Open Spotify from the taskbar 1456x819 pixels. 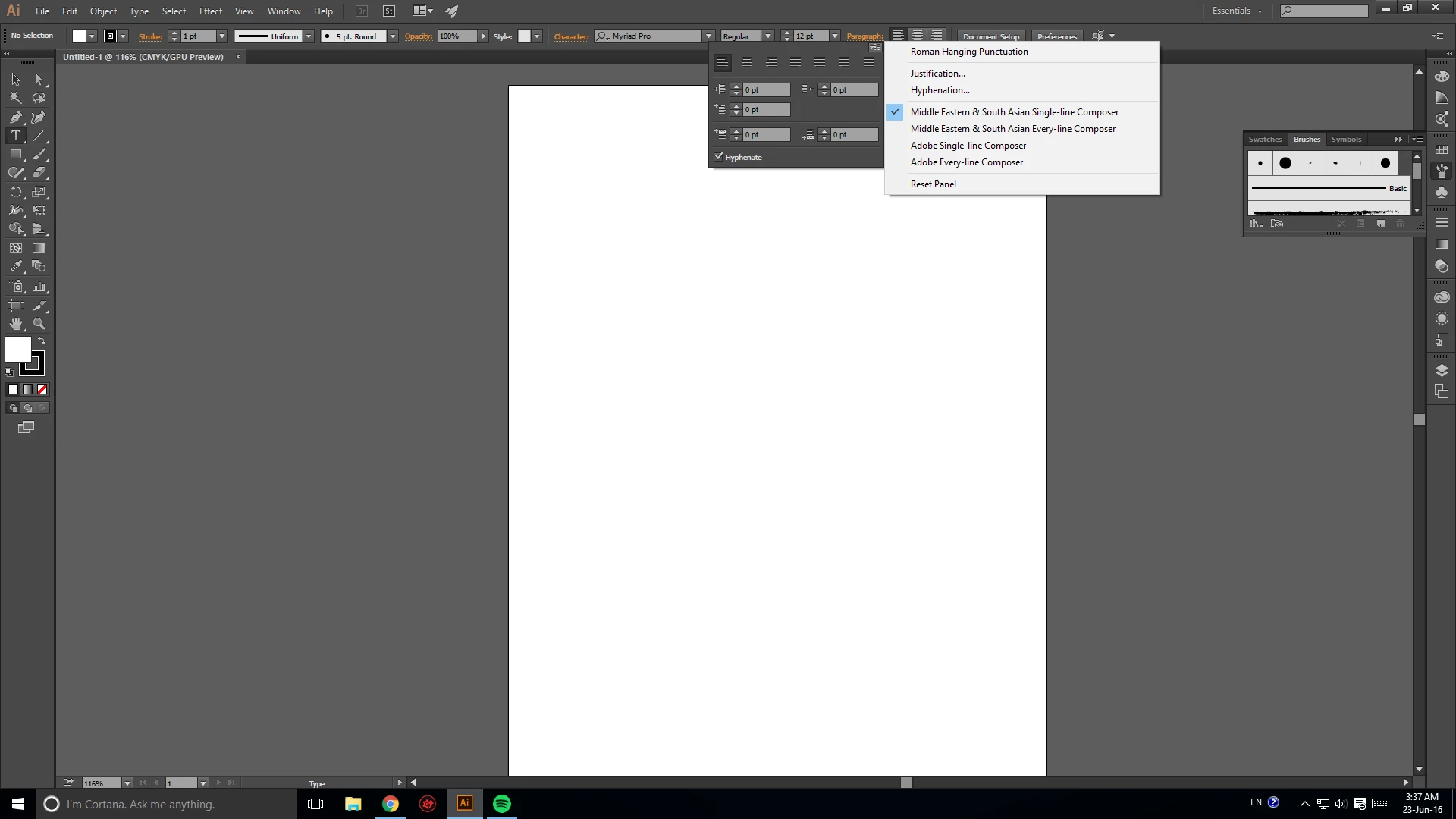point(501,804)
